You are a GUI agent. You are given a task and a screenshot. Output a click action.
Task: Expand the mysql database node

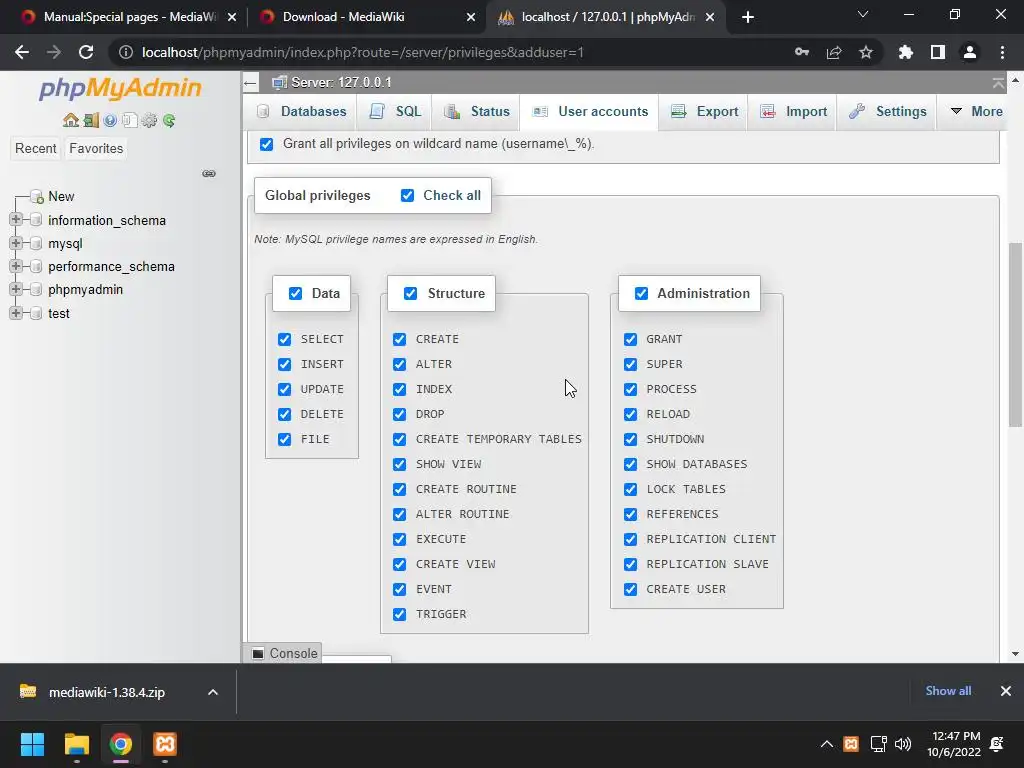[16, 243]
